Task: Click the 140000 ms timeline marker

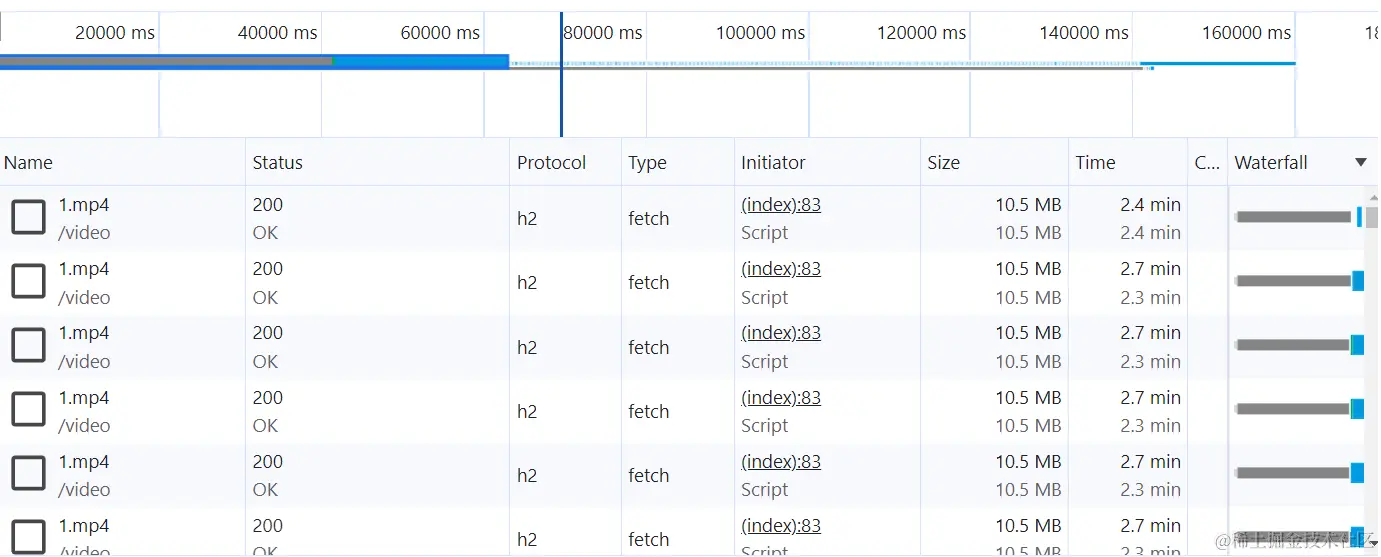Action: pyautogui.click(x=1084, y=32)
